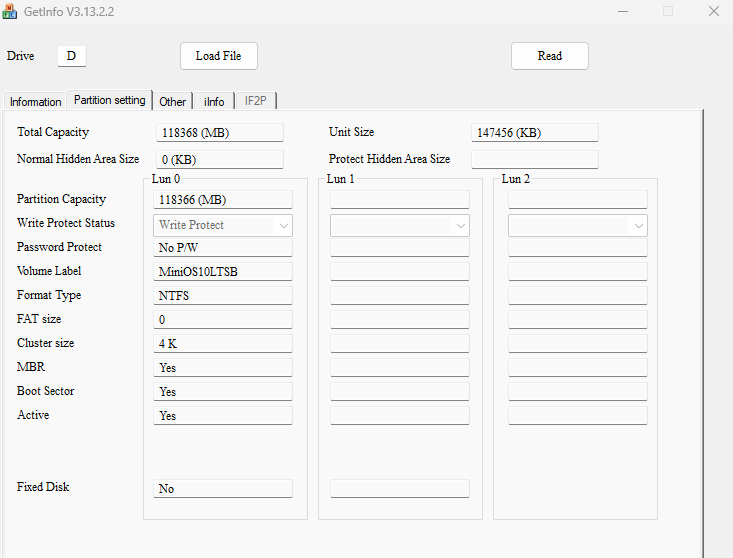Click the Format Type field NTFS

point(223,295)
